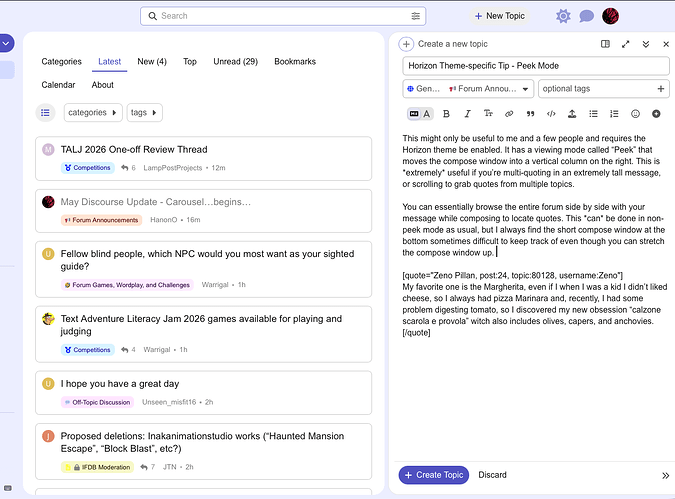
Task: Switch to Unread (29) tab
Action: 235,62
